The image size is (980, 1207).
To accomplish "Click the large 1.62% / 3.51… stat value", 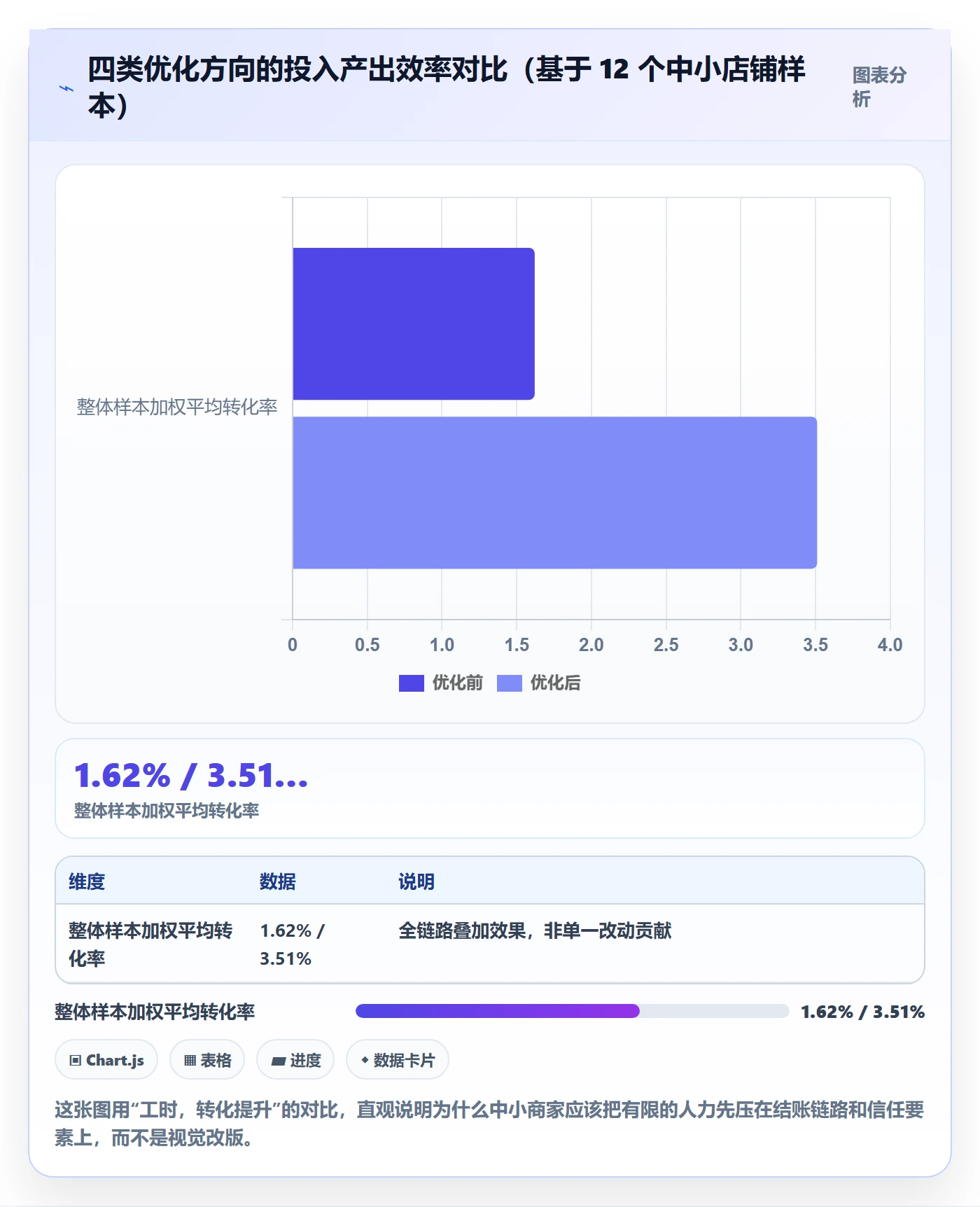I will [191, 776].
